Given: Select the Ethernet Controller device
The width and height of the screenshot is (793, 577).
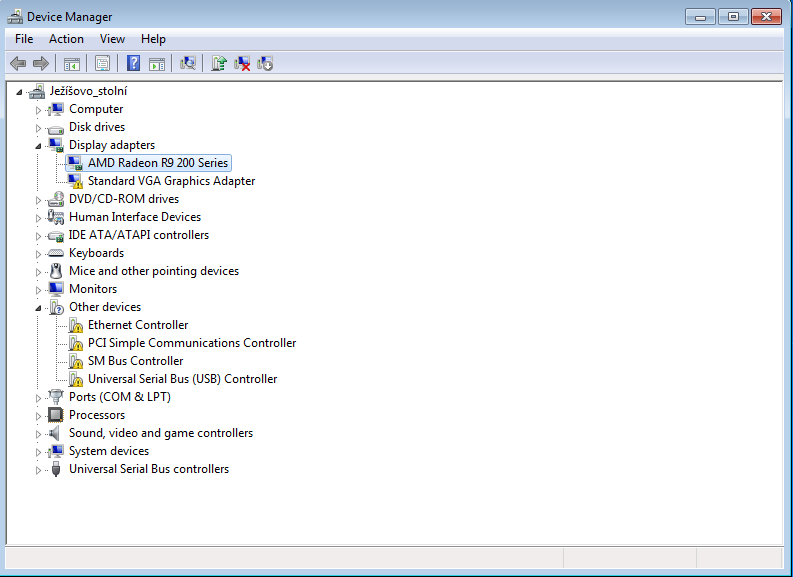Looking at the screenshot, I should pyautogui.click(x=138, y=325).
